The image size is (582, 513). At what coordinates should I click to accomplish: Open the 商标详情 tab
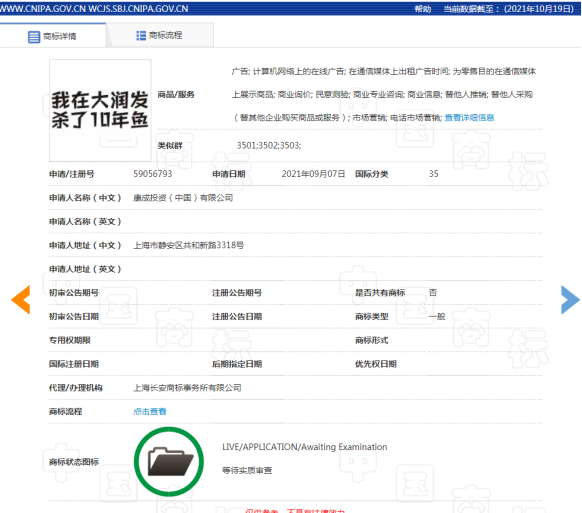tap(53, 36)
